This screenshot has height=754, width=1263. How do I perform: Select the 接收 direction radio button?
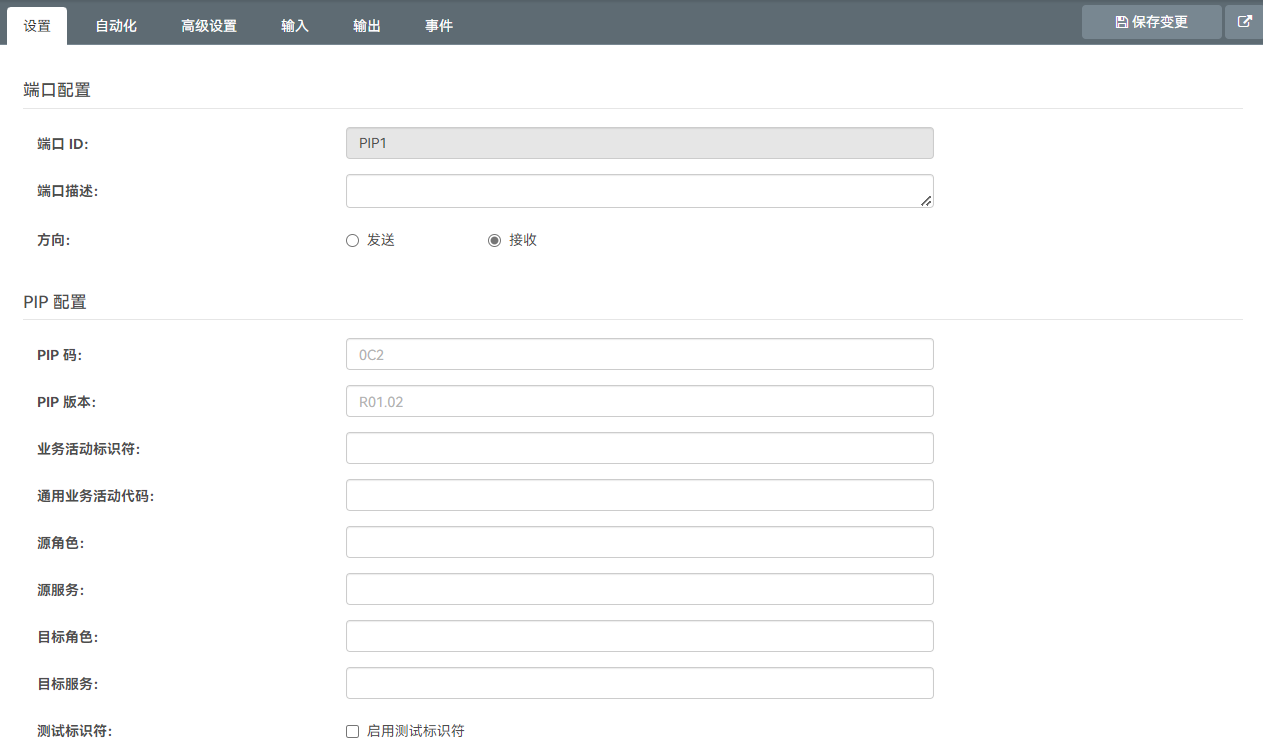(x=494, y=240)
